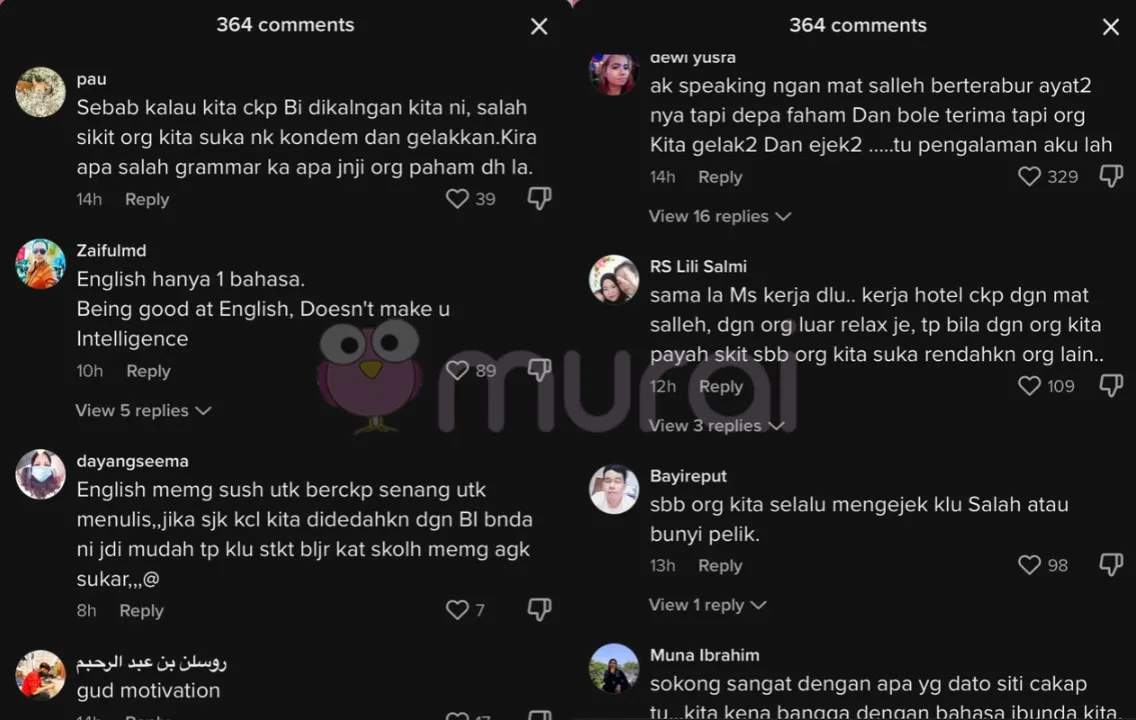The width and height of the screenshot is (1136, 720).
Task: Tap heart on dewi yusra's 329-like comment
Action: (x=1030, y=176)
